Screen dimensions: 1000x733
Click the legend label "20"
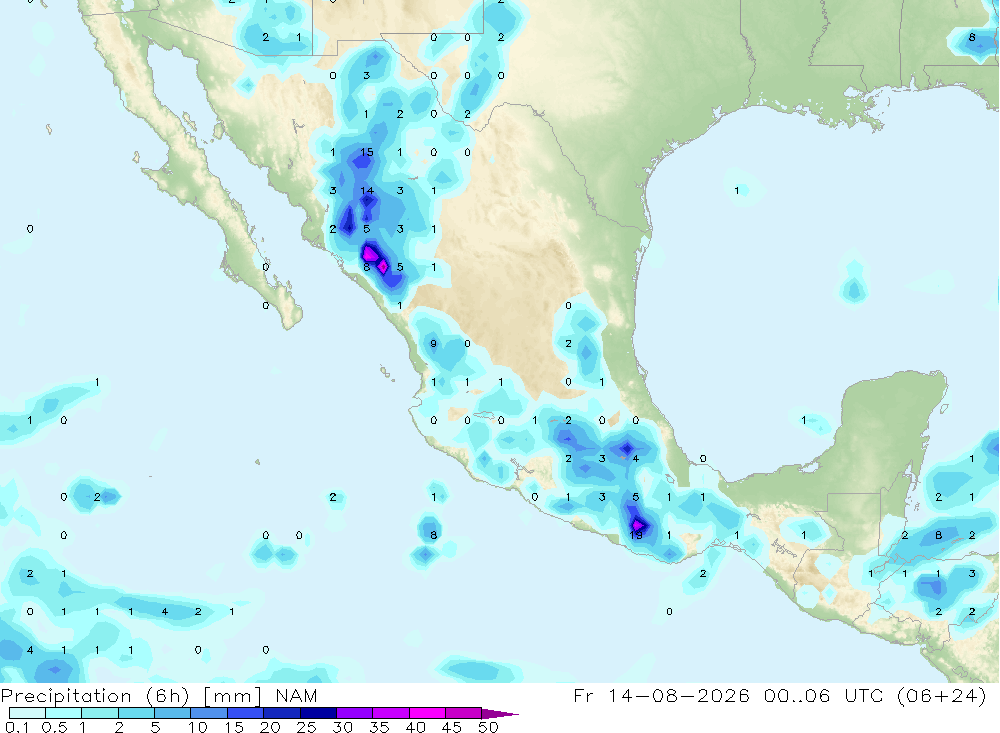[x=270, y=727]
